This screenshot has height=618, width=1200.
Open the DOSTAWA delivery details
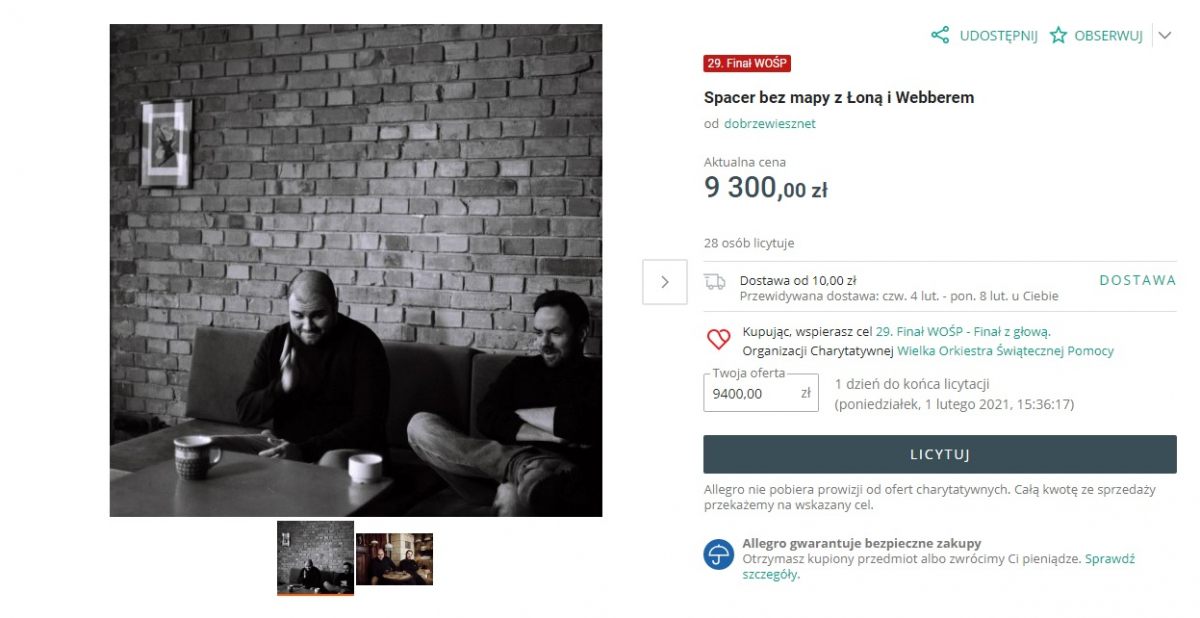1138,280
